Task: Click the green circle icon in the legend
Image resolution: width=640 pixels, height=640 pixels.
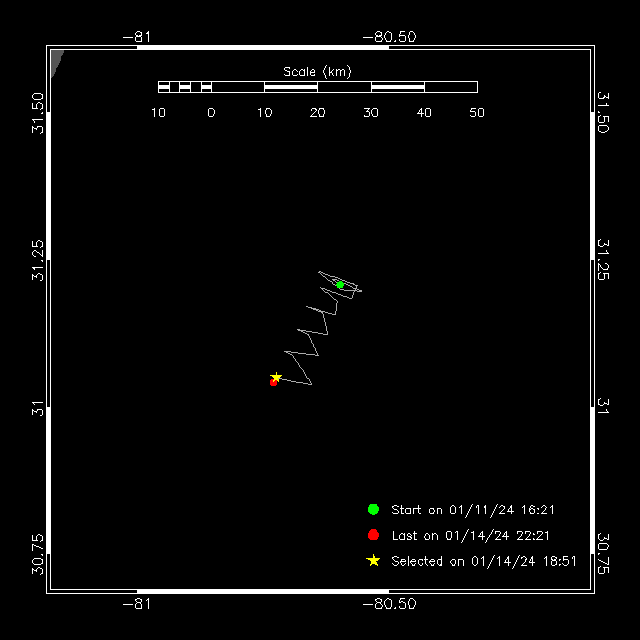Action: (x=373, y=509)
